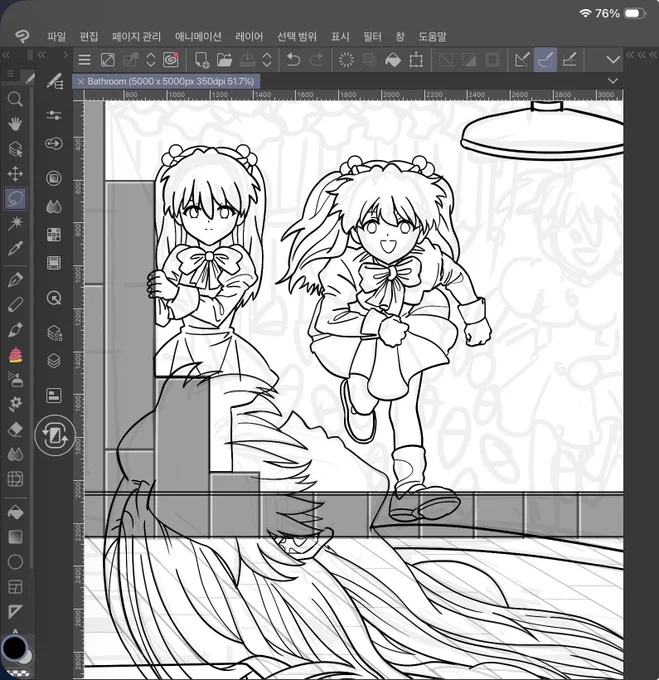Open the 도움말 menu
Viewport: 659px width, 680px height.
[x=432, y=37]
